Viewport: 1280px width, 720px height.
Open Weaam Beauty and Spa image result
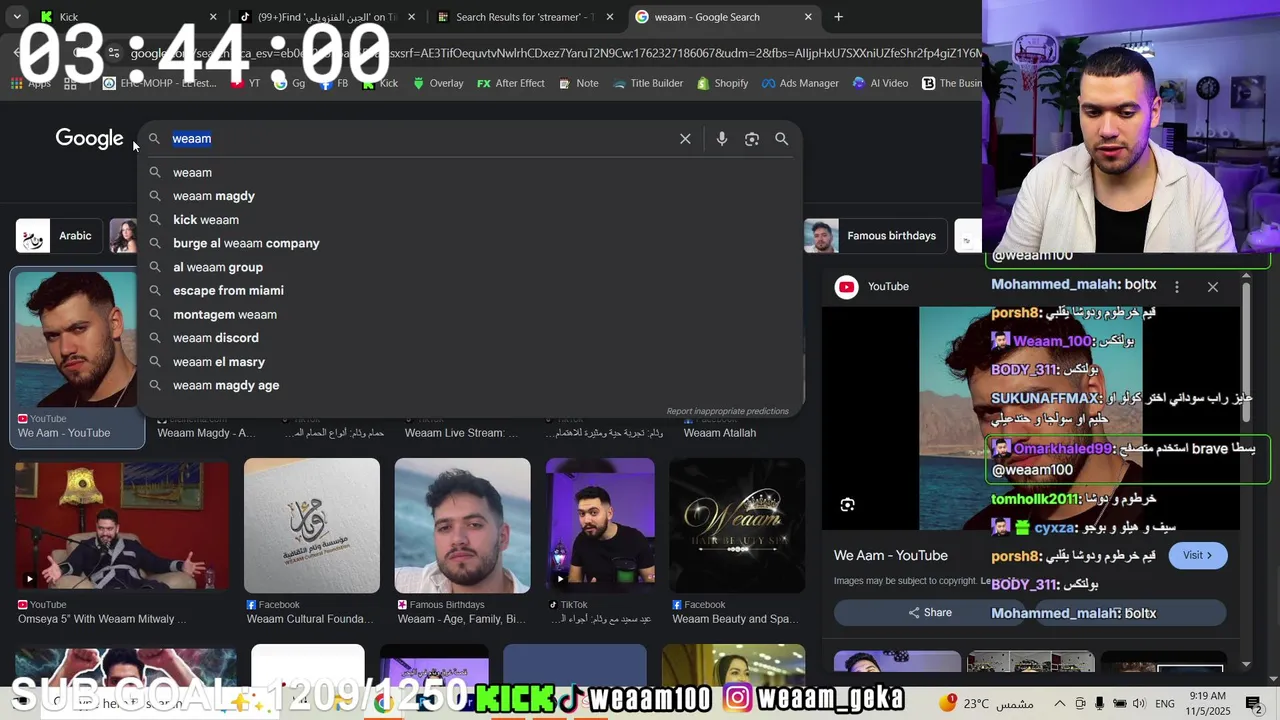pos(737,525)
